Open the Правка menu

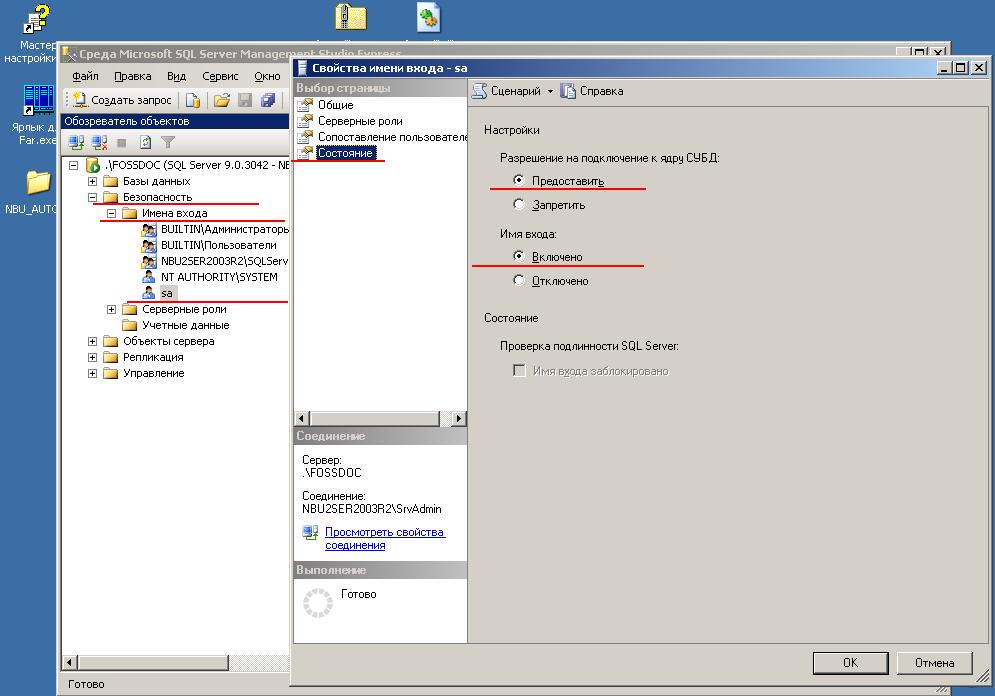[x=133, y=76]
